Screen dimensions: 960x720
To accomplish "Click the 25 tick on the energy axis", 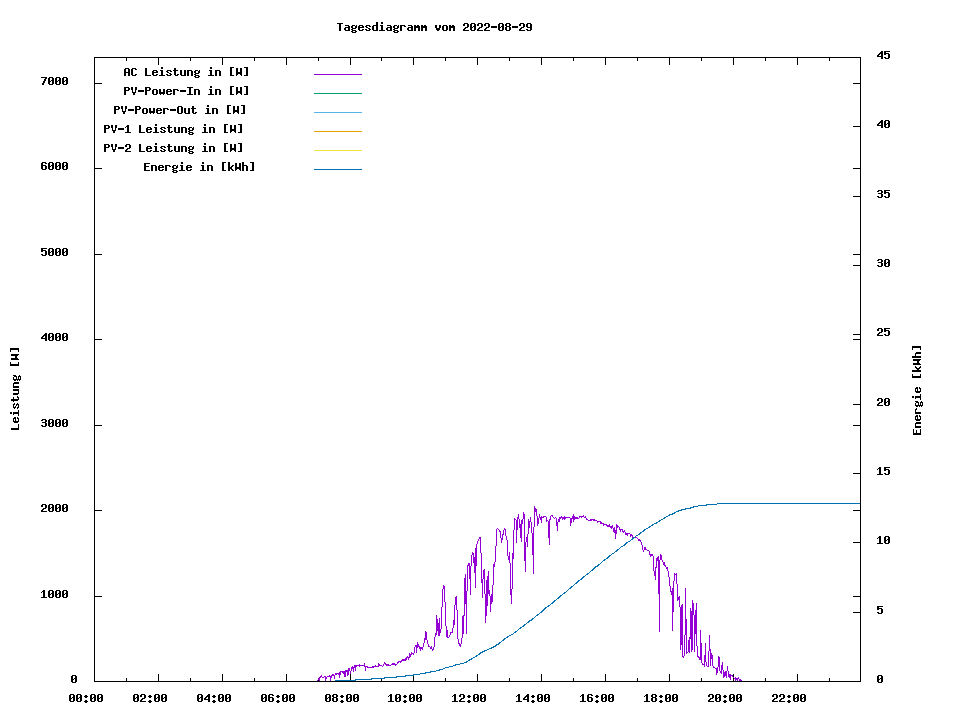I will (x=884, y=333).
